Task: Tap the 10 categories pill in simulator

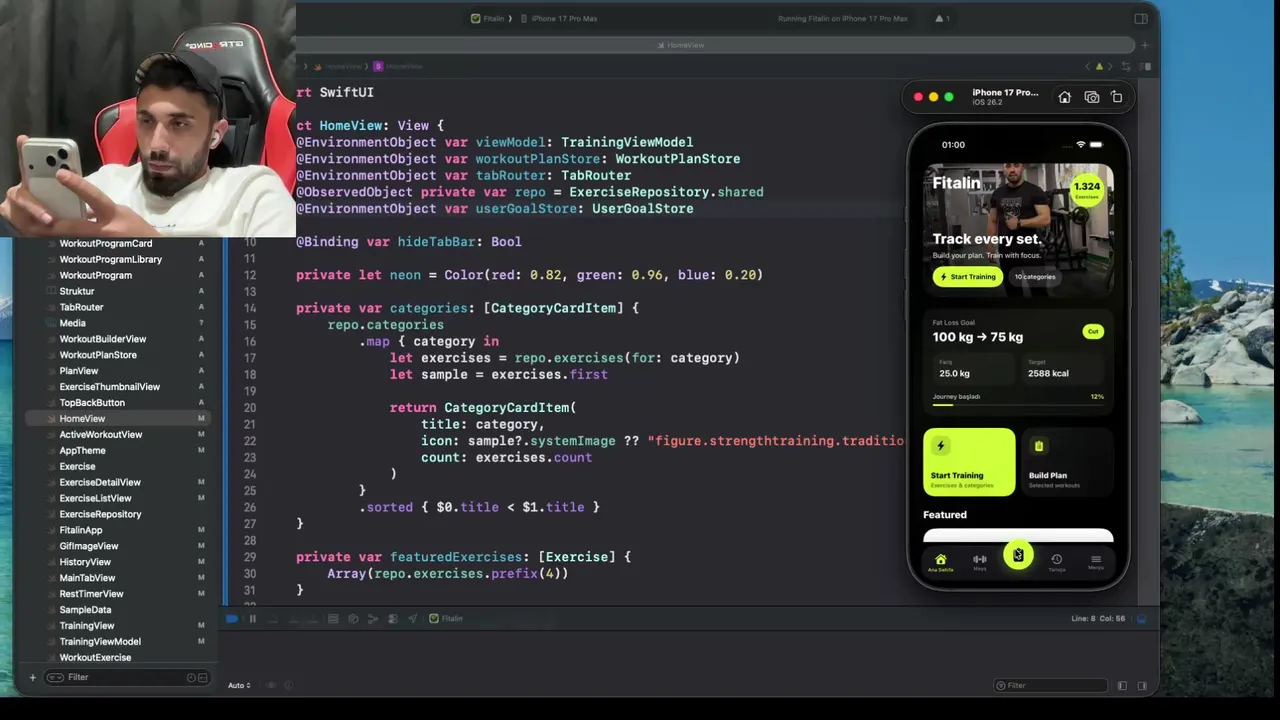Action: pos(1035,277)
